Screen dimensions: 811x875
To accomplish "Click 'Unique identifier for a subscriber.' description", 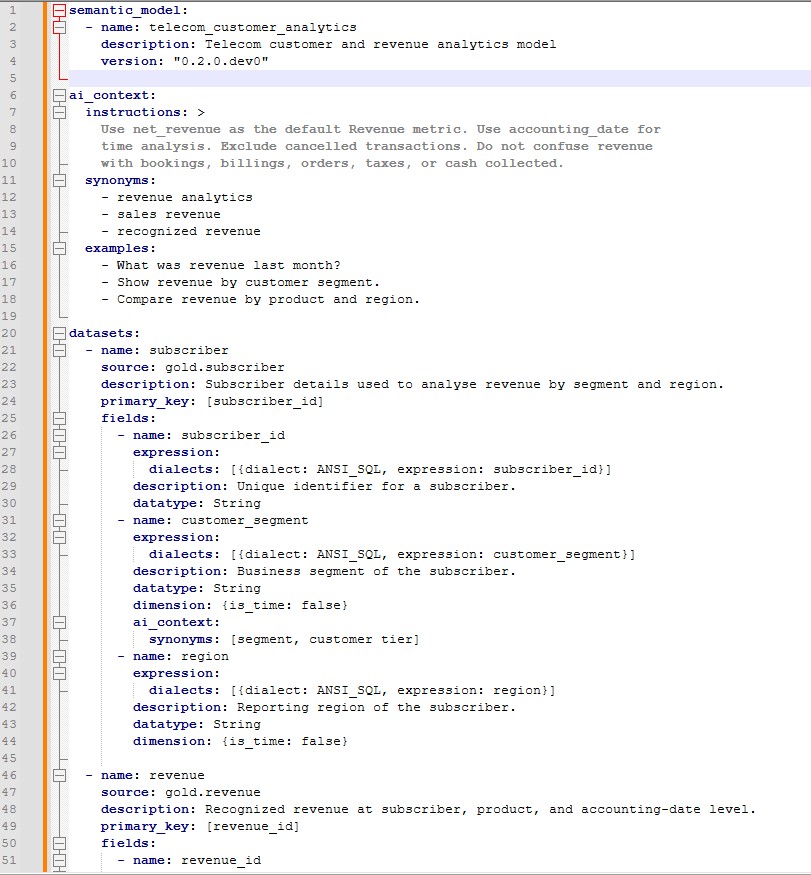I will coord(376,487).
